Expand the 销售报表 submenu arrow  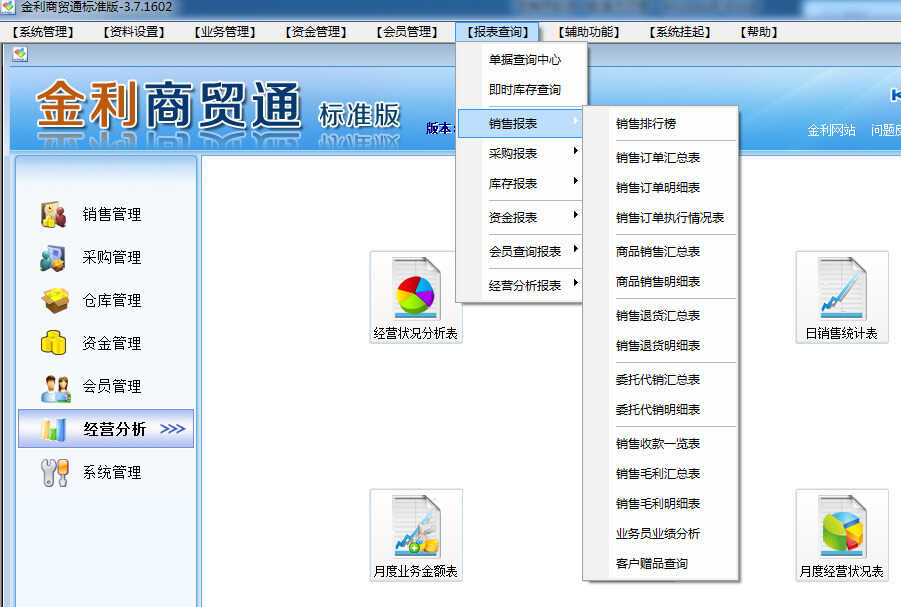[x=575, y=121]
